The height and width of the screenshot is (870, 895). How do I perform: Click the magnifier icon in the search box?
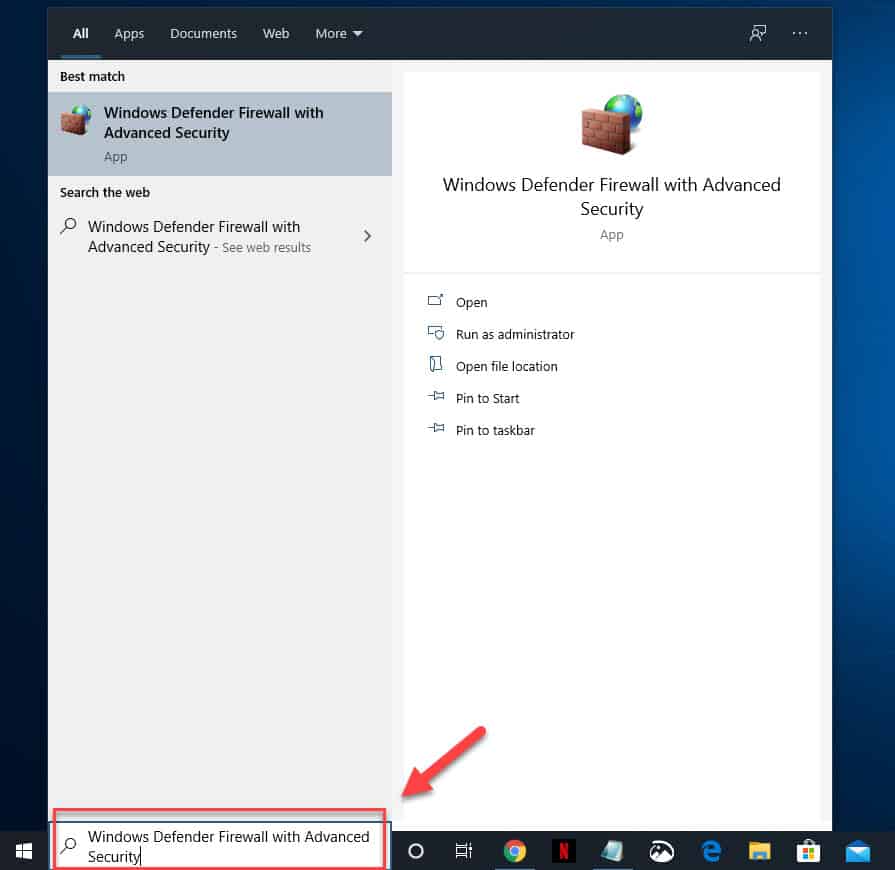[69, 845]
